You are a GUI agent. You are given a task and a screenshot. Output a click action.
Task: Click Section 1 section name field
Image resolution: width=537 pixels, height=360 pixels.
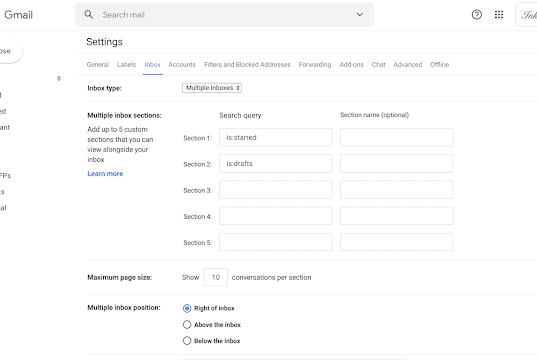397,137
